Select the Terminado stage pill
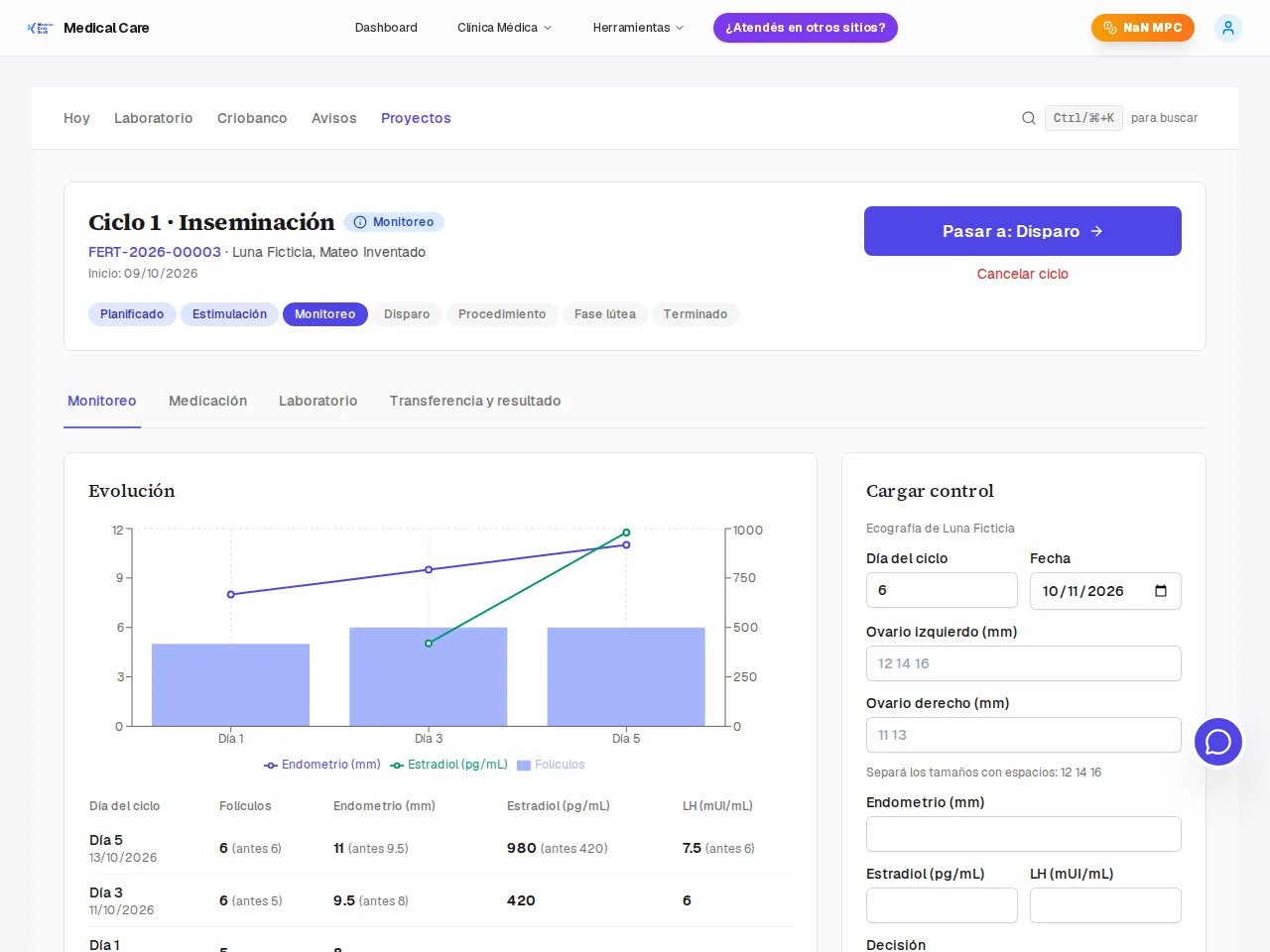Viewport: 1270px width, 952px height. pyautogui.click(x=696, y=314)
